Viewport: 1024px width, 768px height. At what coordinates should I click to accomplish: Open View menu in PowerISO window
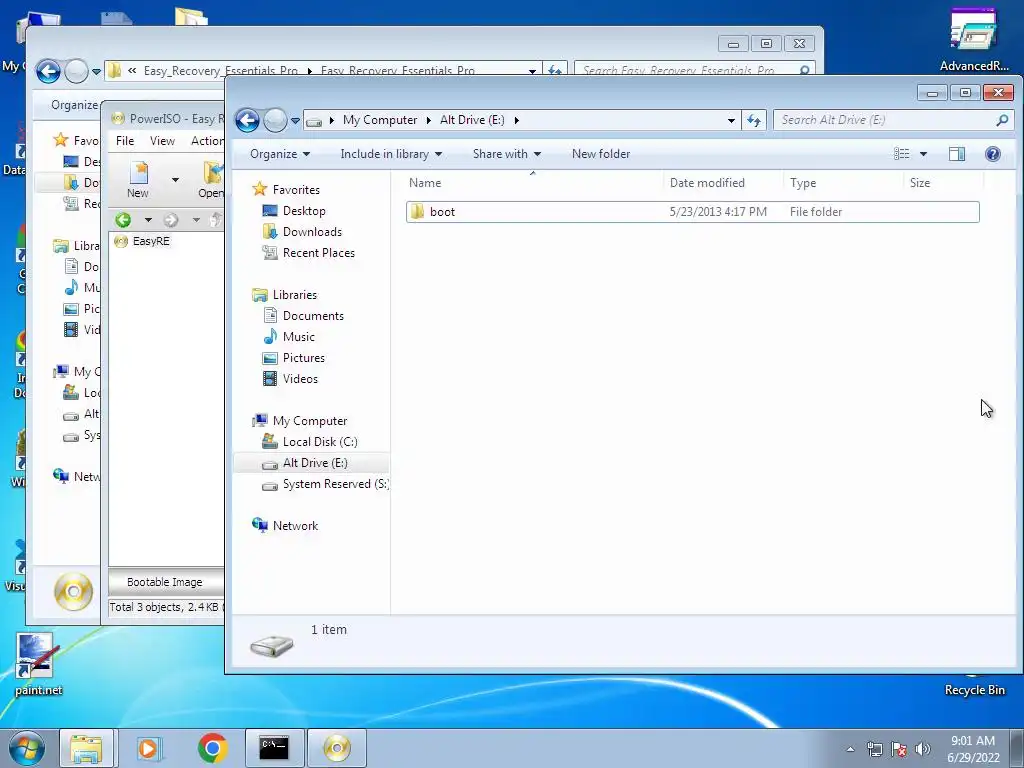[x=162, y=141]
